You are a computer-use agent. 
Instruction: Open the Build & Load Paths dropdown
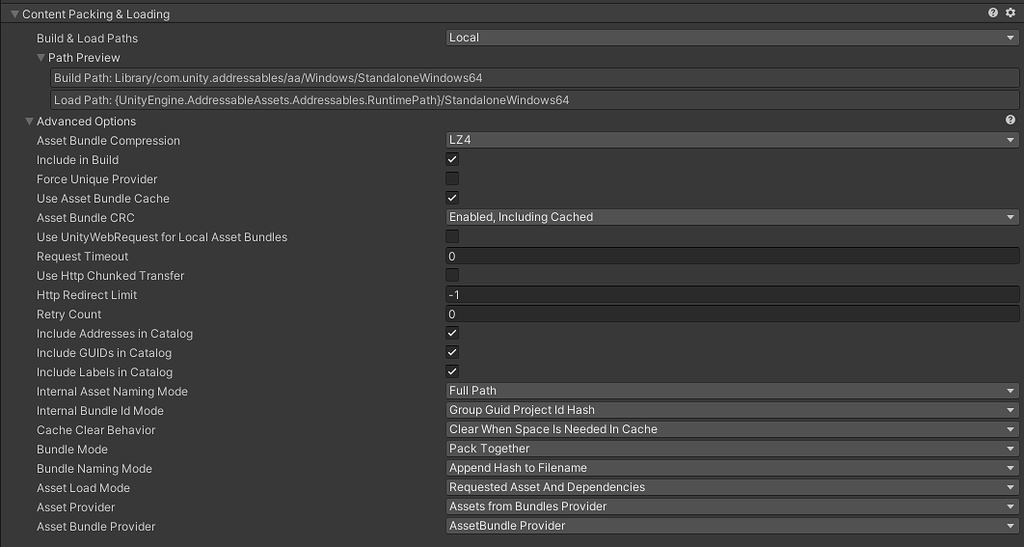pos(732,38)
